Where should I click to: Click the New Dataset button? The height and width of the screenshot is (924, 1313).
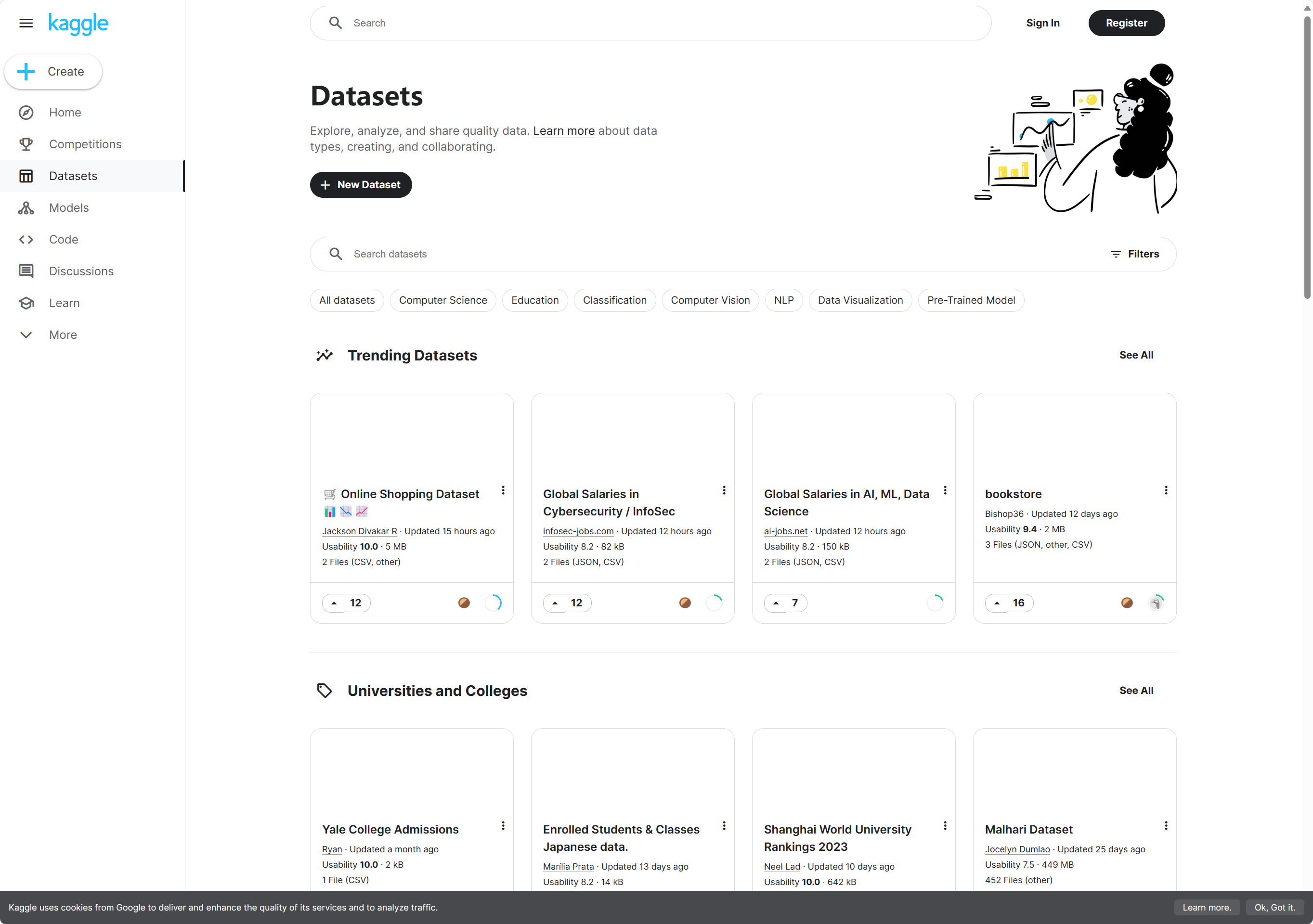361,185
